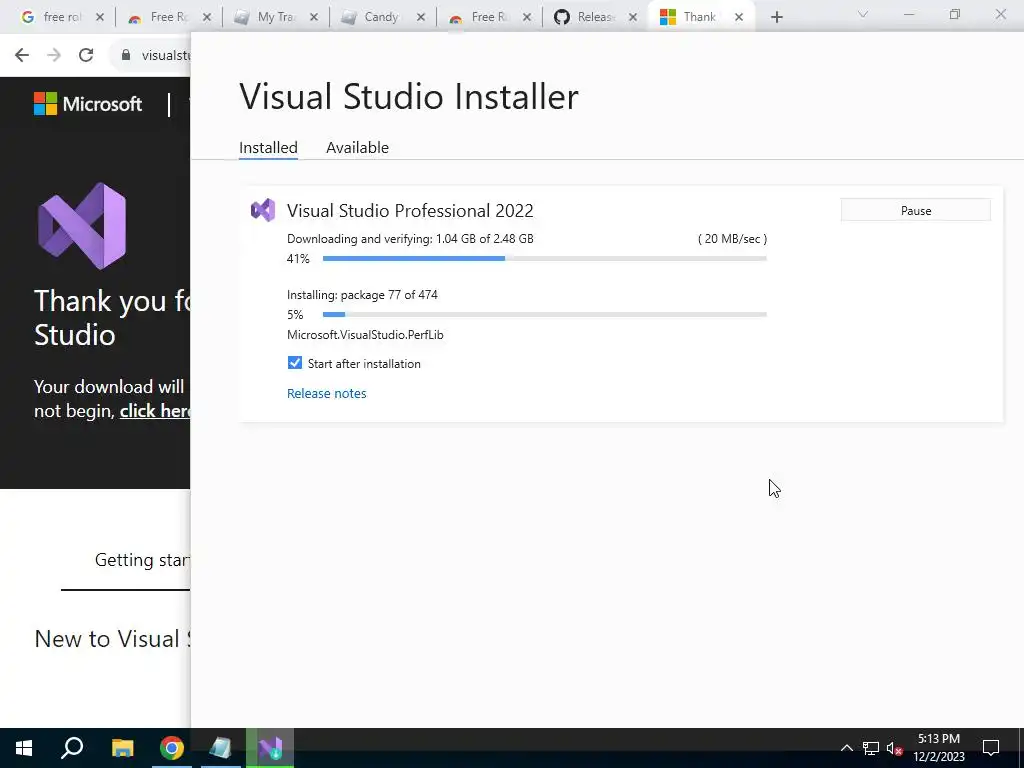Click the GitHub favicon on Releases tab
Screen dimensions: 1024x768
coord(562,18)
